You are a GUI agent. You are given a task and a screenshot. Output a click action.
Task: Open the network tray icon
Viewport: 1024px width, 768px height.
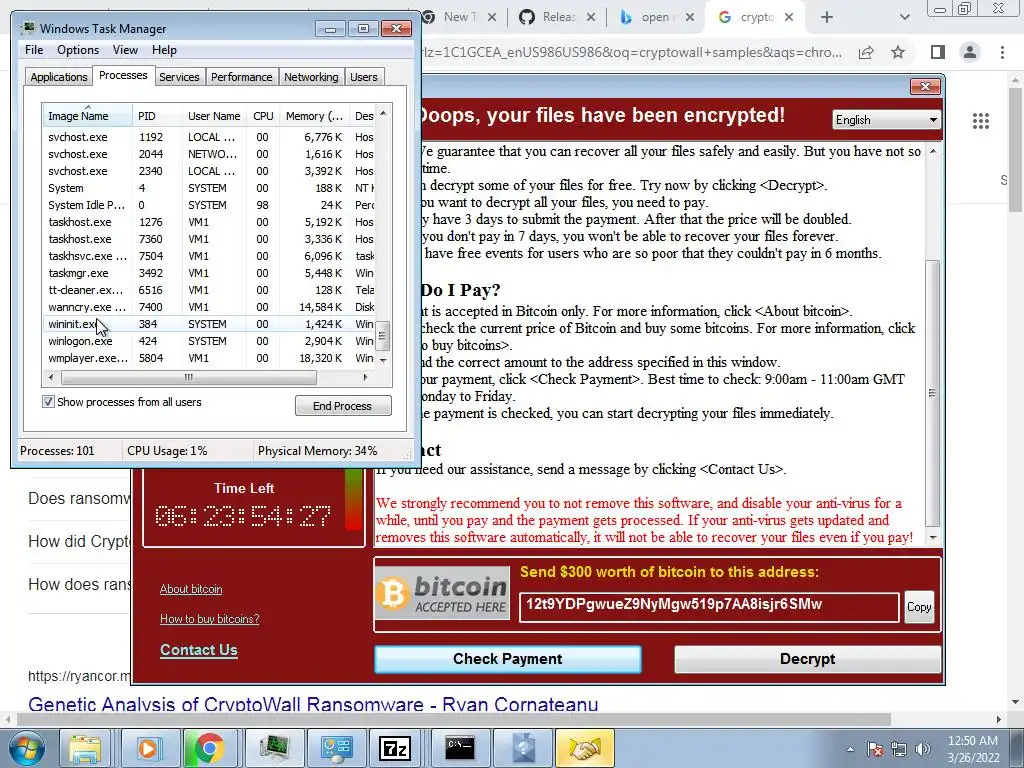[899, 749]
